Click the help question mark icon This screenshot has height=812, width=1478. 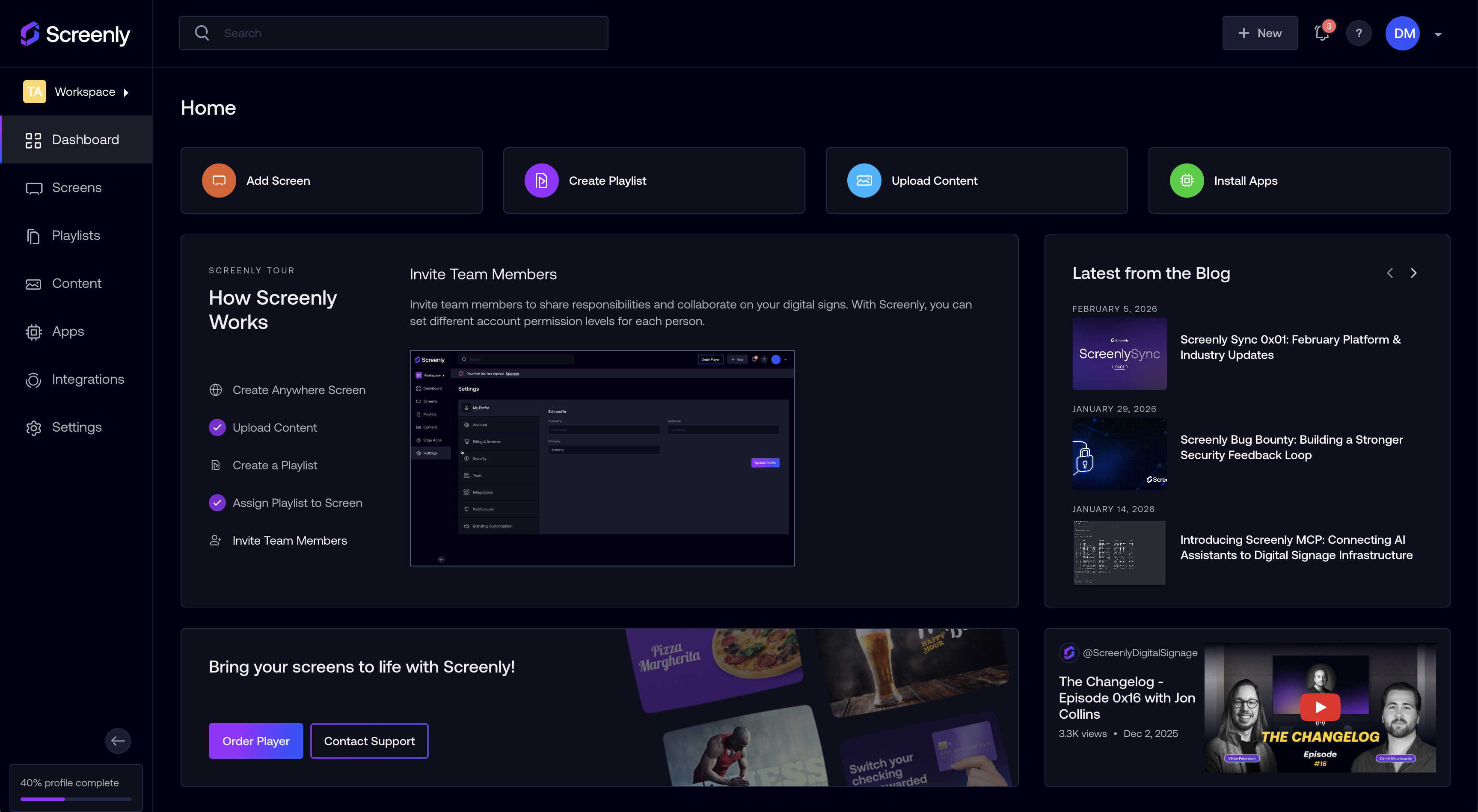[x=1359, y=33]
